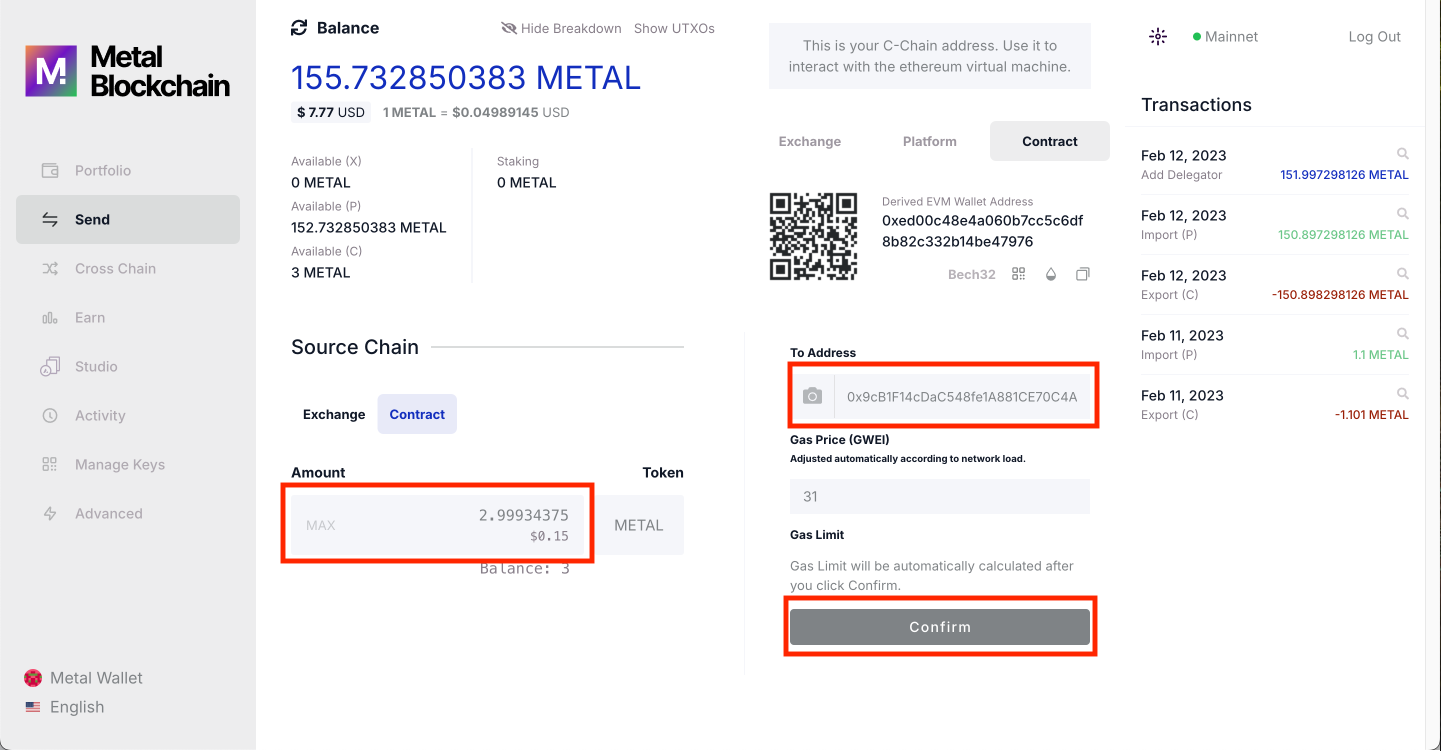The height and width of the screenshot is (751, 1441).
Task: Open the METAL token selector
Action: pyautogui.click(x=639, y=525)
